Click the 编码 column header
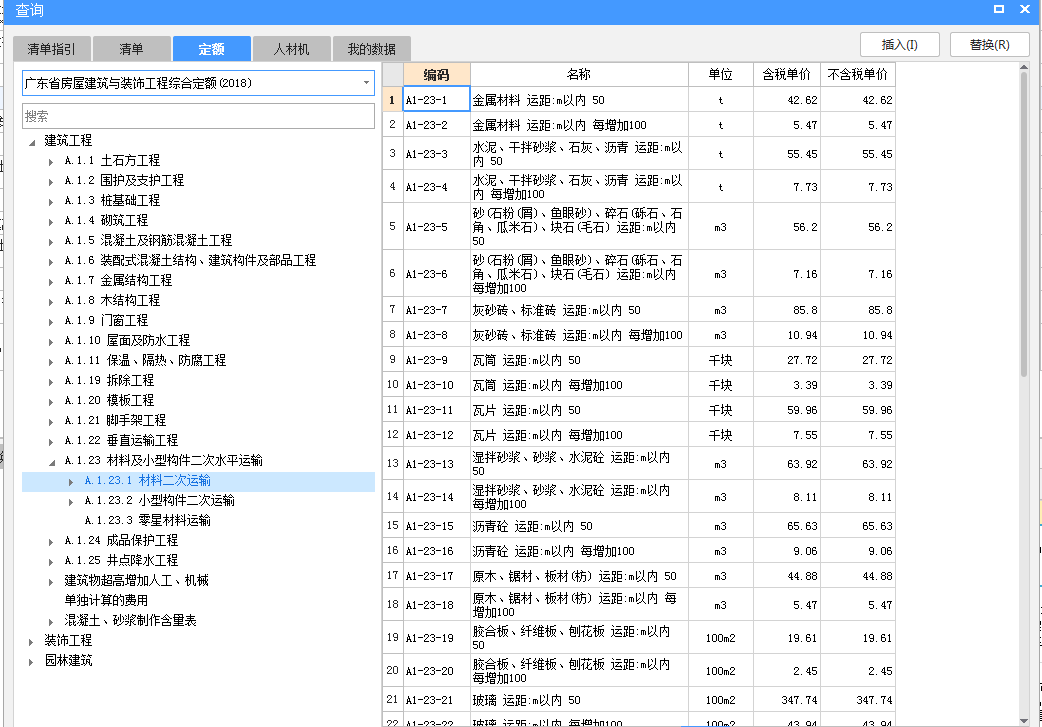Image resolution: width=1042 pixels, height=727 pixels. [x=437, y=74]
